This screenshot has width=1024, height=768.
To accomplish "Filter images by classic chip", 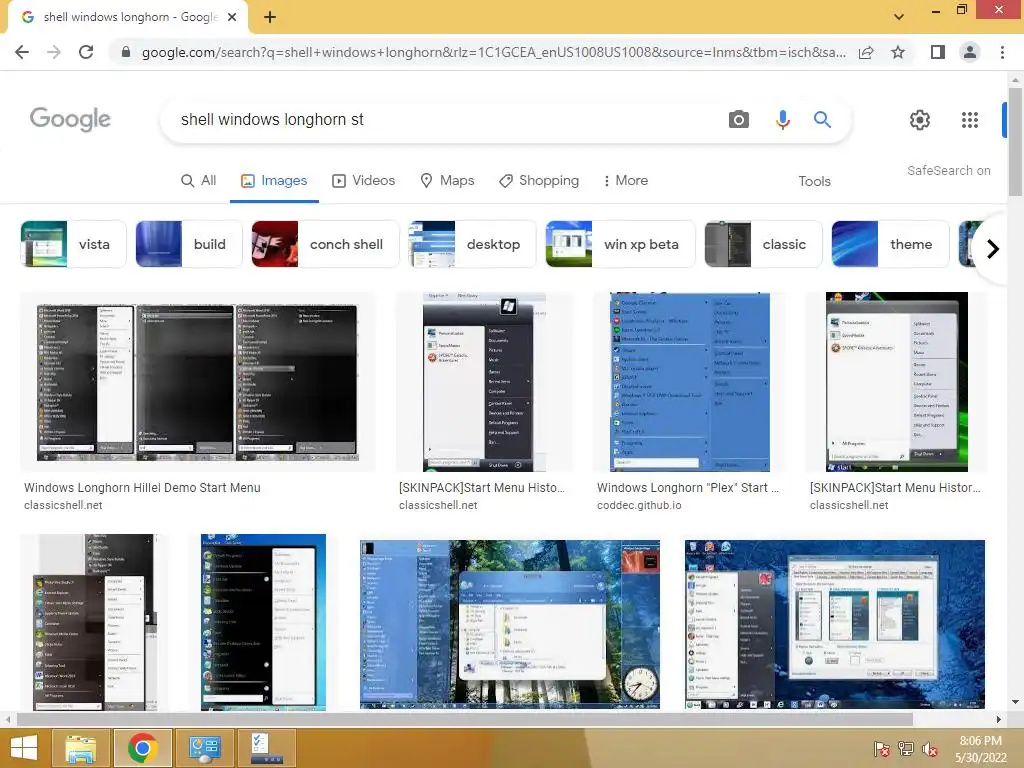I will tap(763, 244).
